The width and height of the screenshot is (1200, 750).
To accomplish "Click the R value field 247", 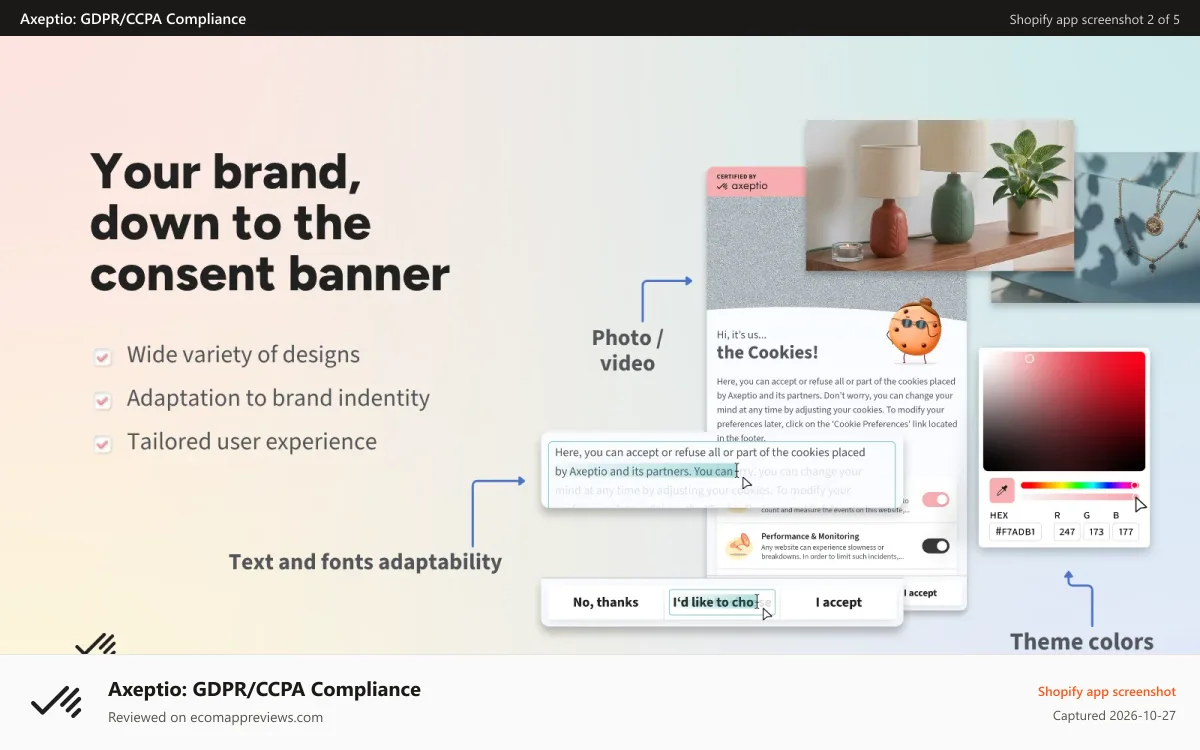I will tap(1067, 532).
